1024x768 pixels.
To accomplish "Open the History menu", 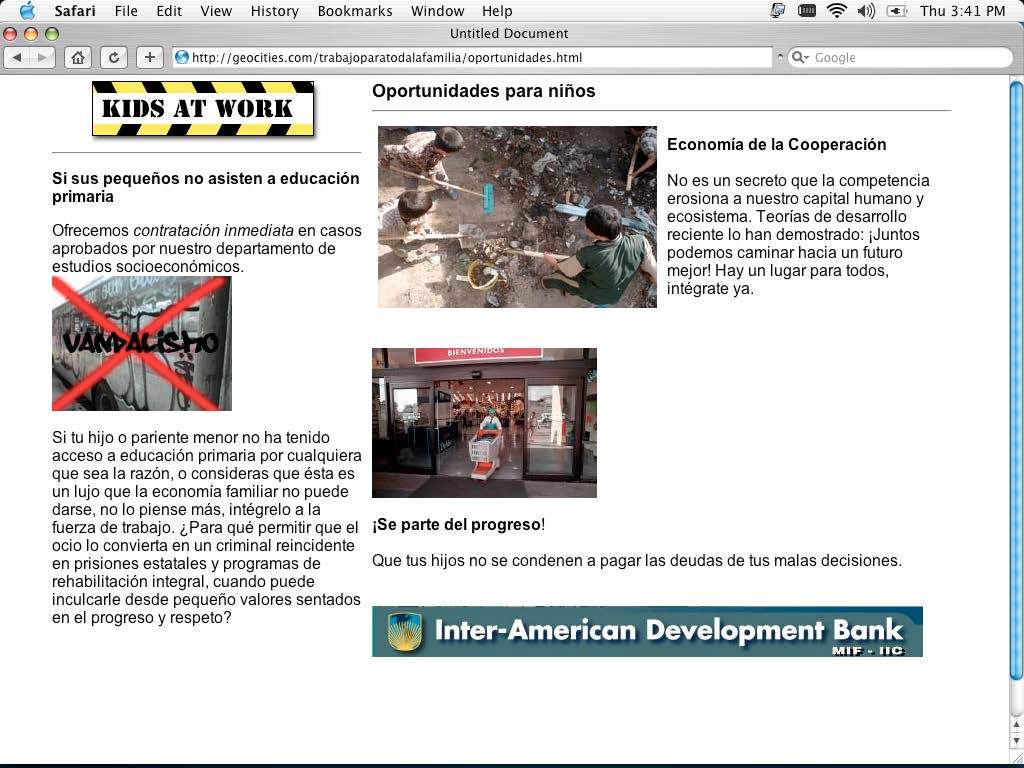I will point(274,11).
